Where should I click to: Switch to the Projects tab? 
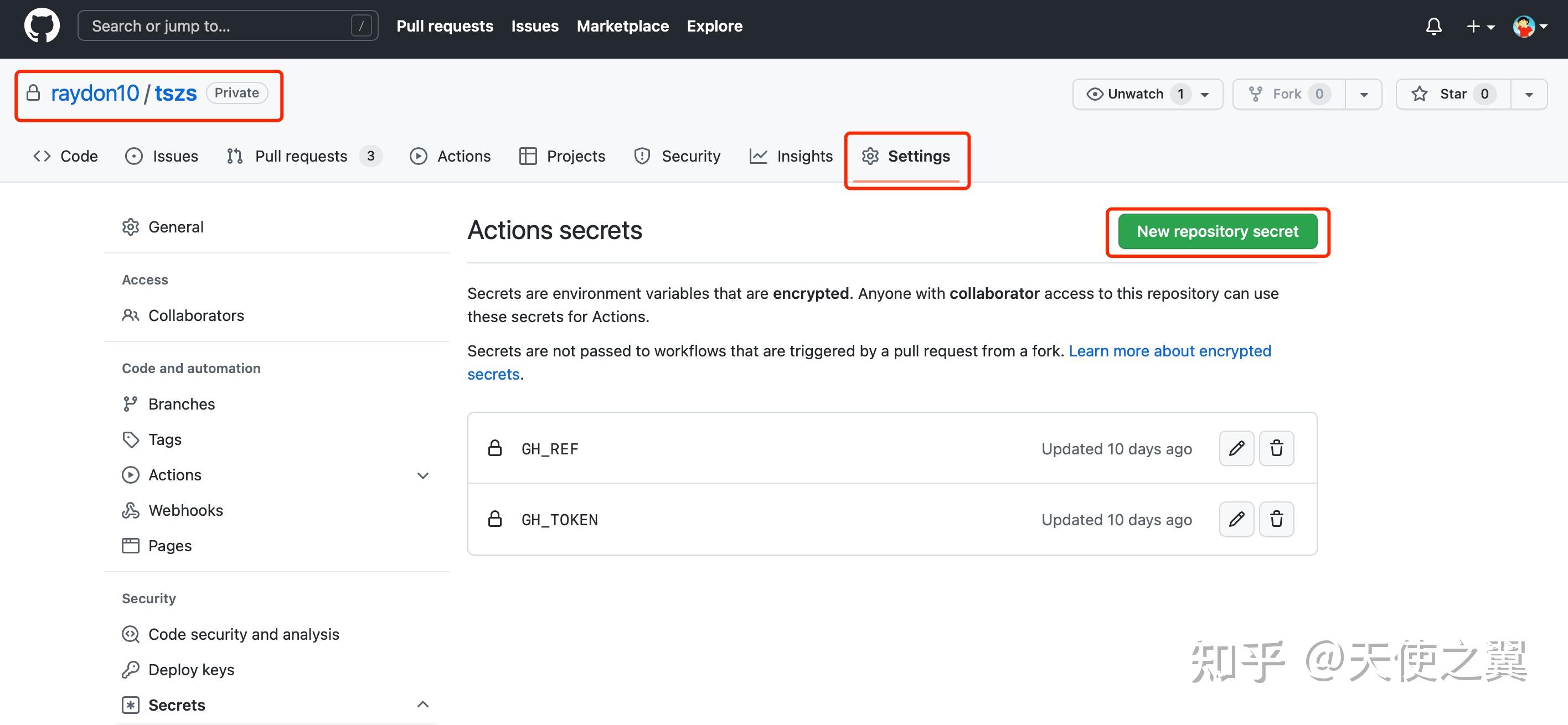pyautogui.click(x=562, y=156)
